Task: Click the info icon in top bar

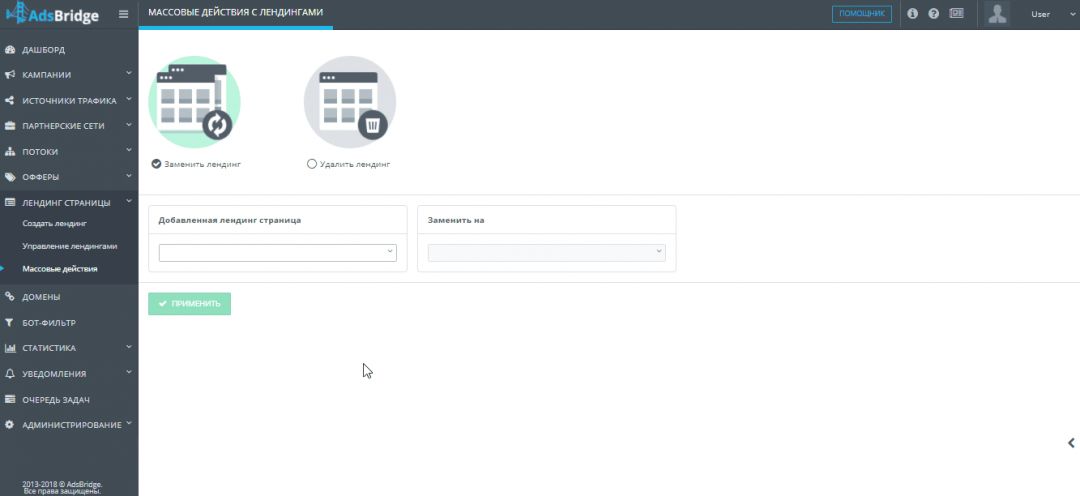Action: pos(912,14)
